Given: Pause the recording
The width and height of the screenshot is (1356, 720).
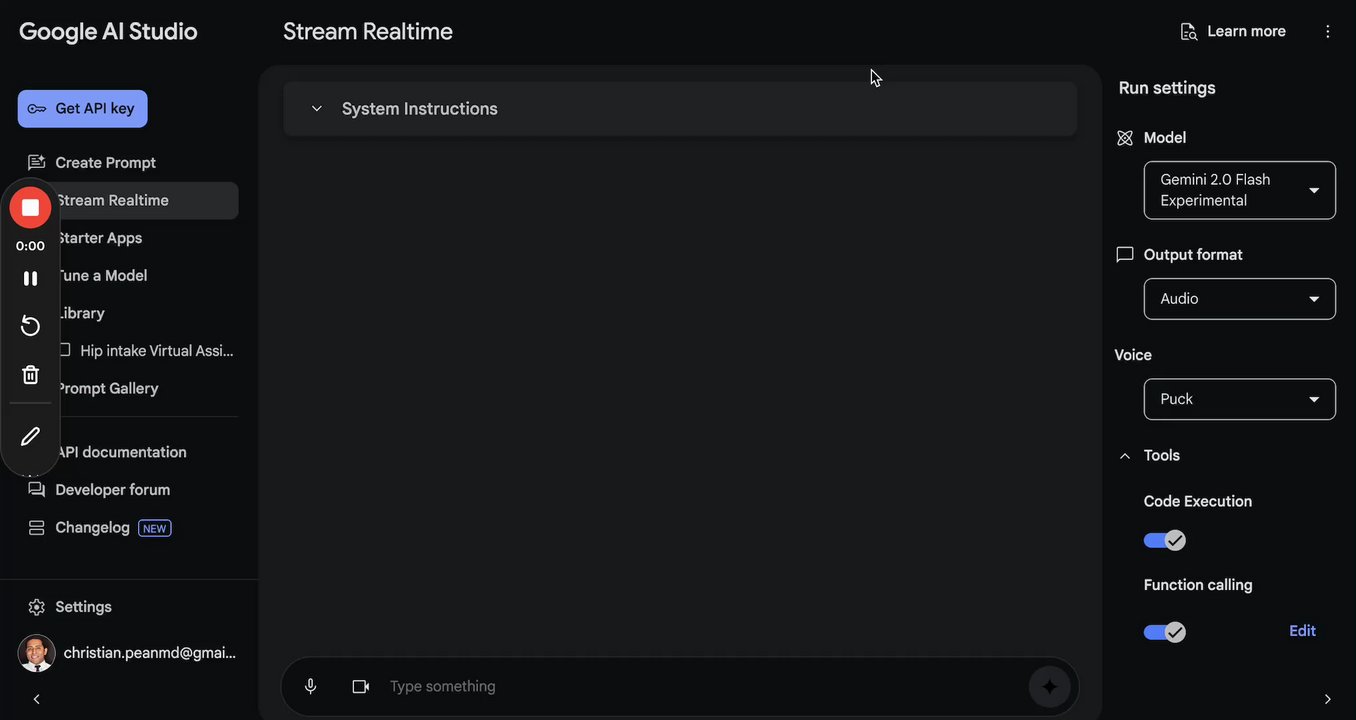Looking at the screenshot, I should pos(30,278).
